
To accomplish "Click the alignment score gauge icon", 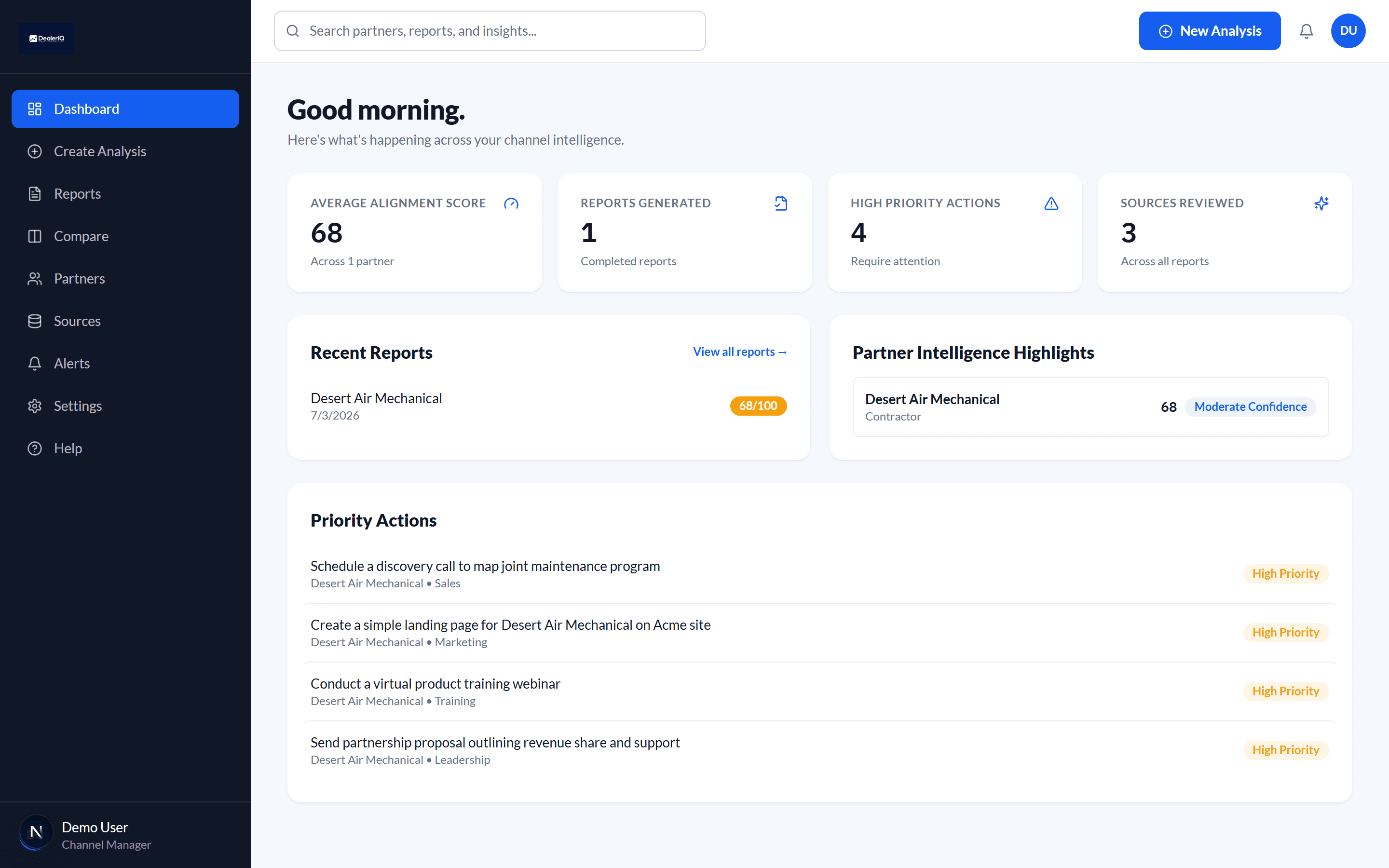I will click(x=511, y=204).
